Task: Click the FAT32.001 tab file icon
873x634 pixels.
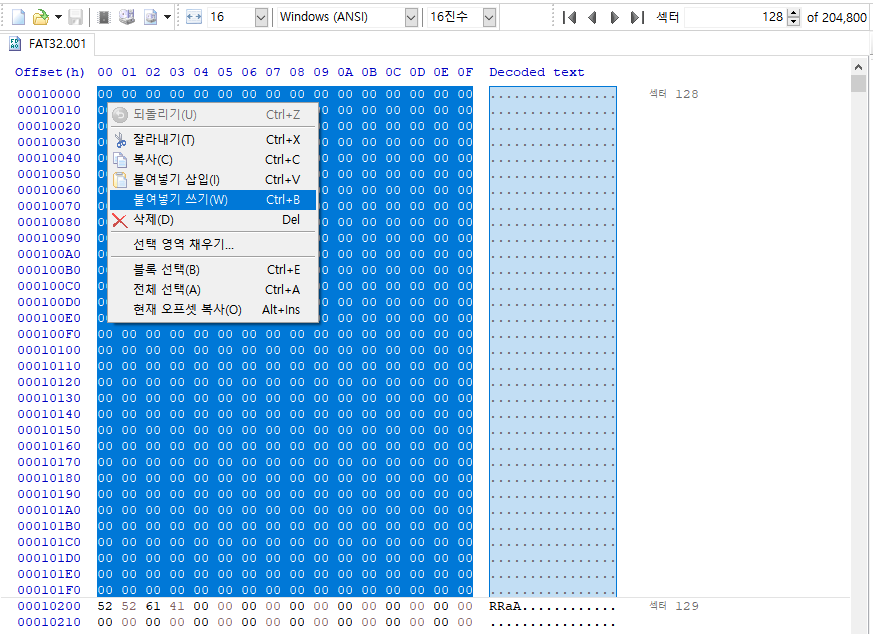Action: tap(15, 44)
